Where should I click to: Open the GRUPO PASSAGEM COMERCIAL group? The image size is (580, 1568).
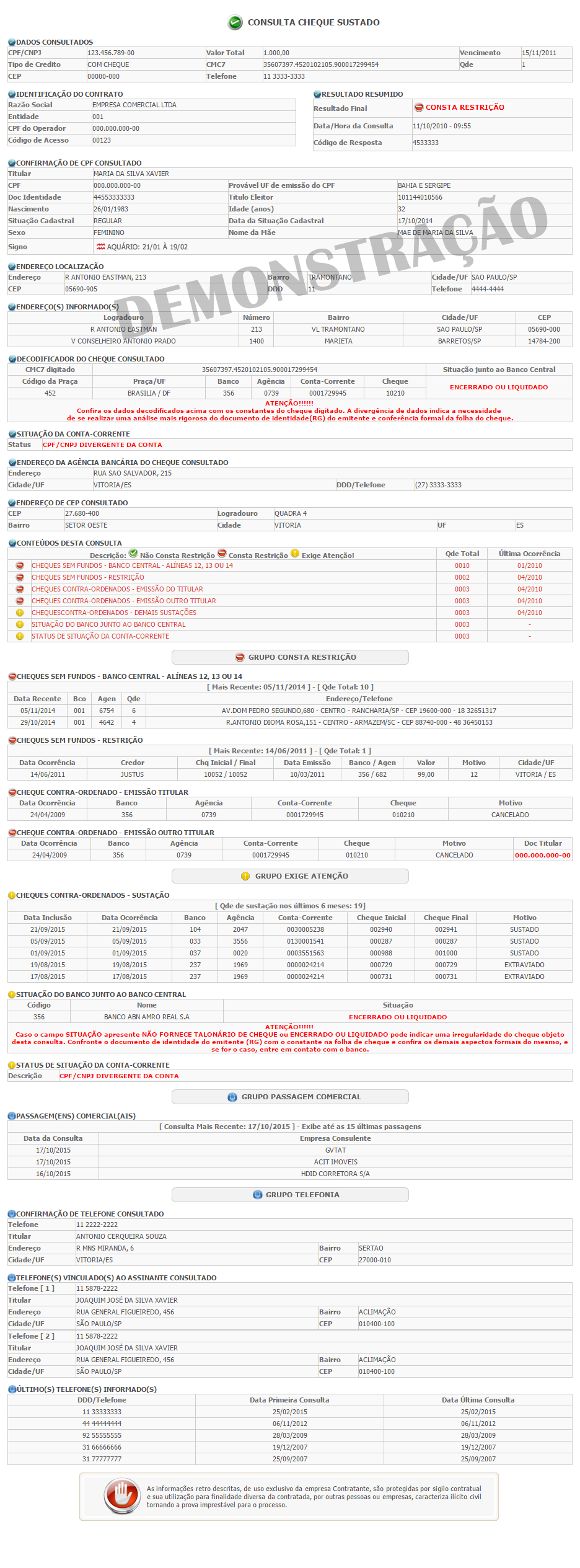pyautogui.click(x=290, y=1097)
